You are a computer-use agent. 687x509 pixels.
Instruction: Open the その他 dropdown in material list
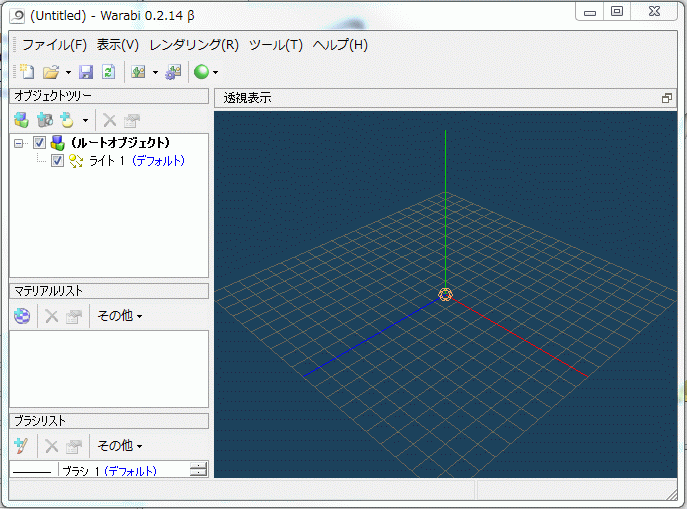click(x=120, y=317)
